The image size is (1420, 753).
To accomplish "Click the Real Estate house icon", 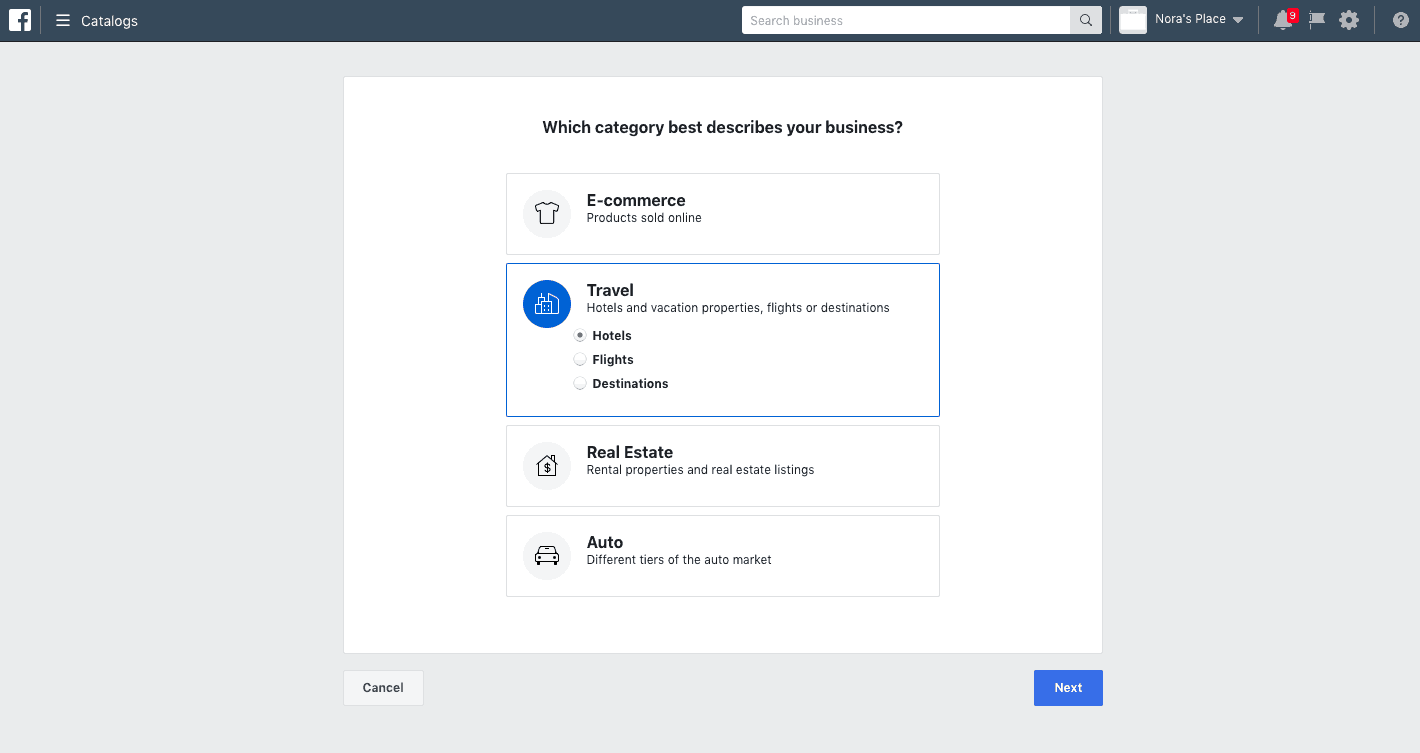I will point(547,465).
